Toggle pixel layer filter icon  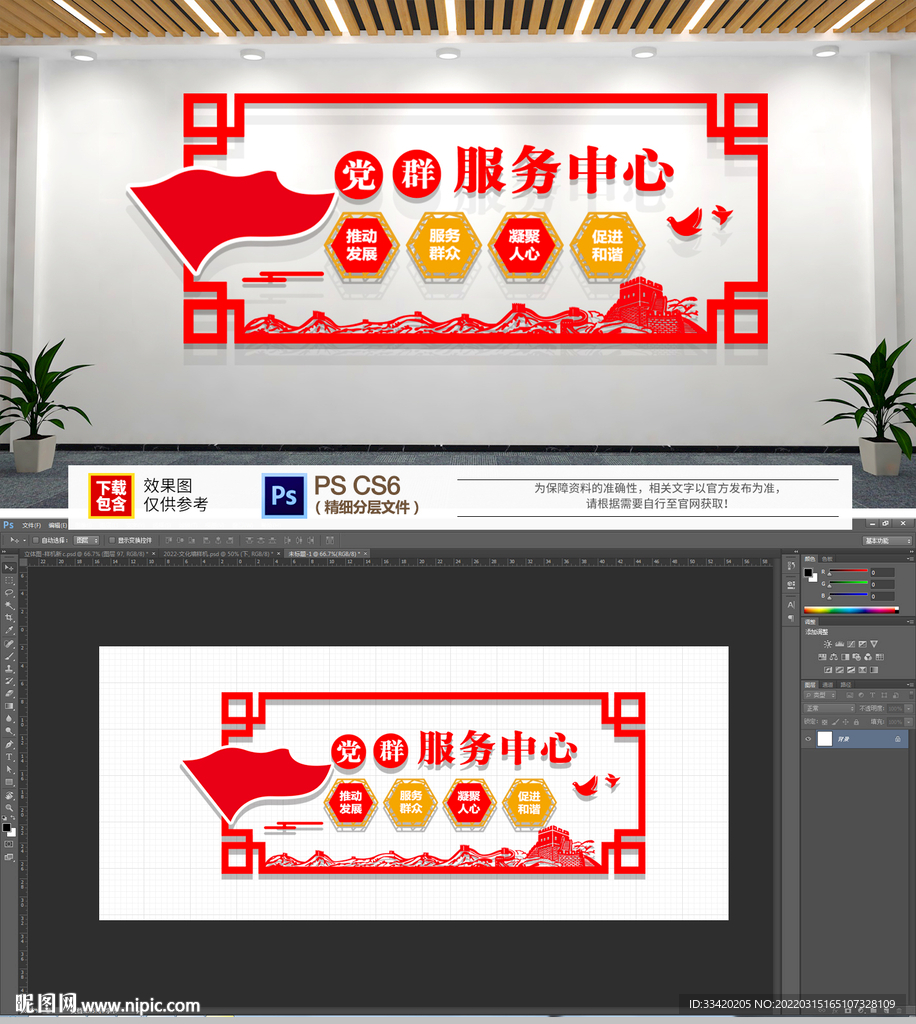[x=850, y=695]
